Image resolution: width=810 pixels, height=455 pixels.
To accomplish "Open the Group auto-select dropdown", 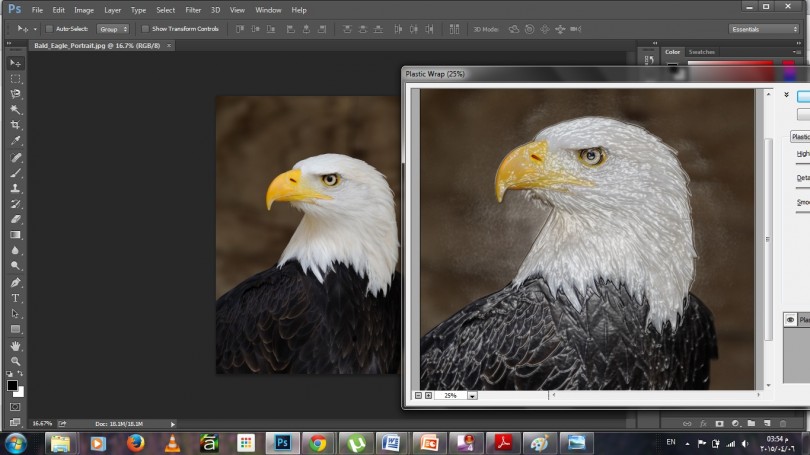I will [x=113, y=29].
